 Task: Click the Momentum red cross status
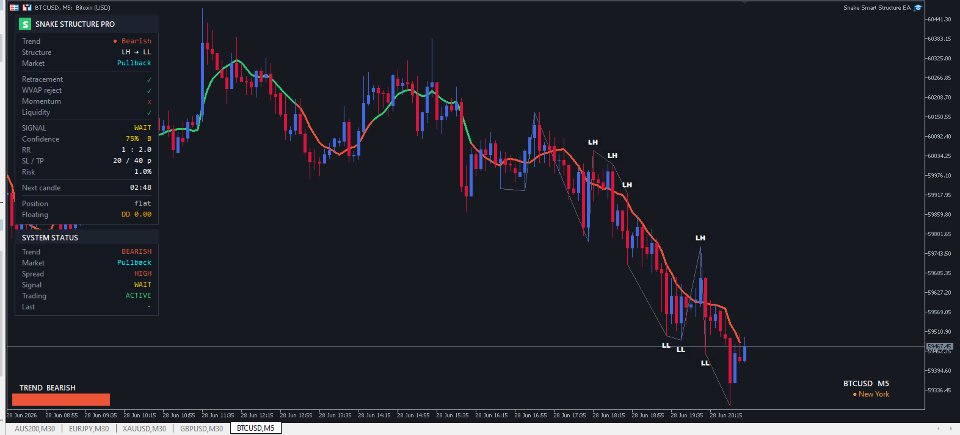pyautogui.click(x=149, y=102)
